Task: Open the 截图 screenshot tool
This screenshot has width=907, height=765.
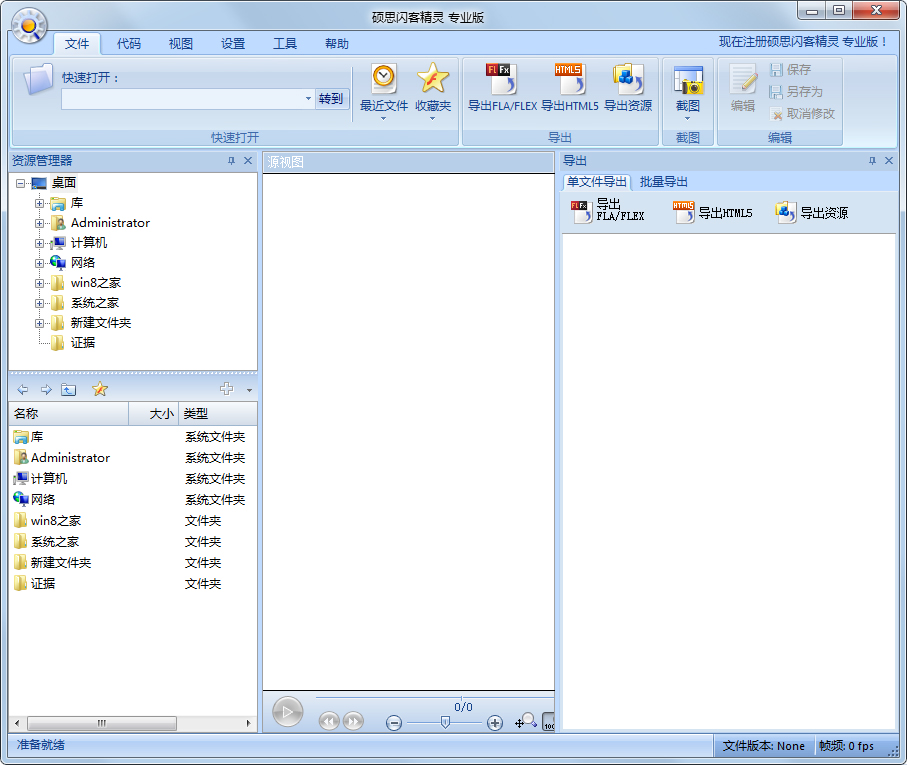Action: click(x=688, y=81)
